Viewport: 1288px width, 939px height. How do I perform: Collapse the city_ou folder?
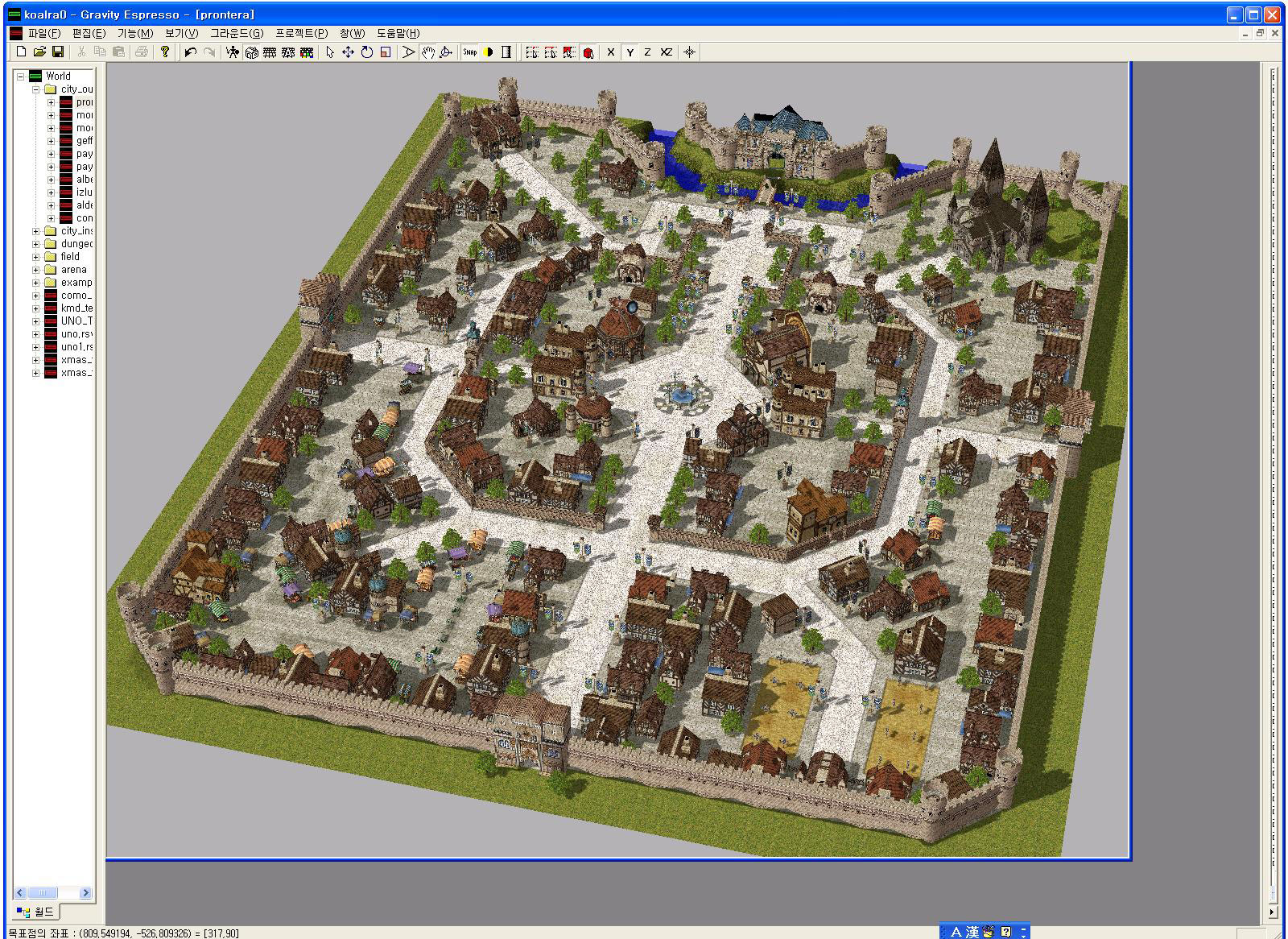pos(35,89)
